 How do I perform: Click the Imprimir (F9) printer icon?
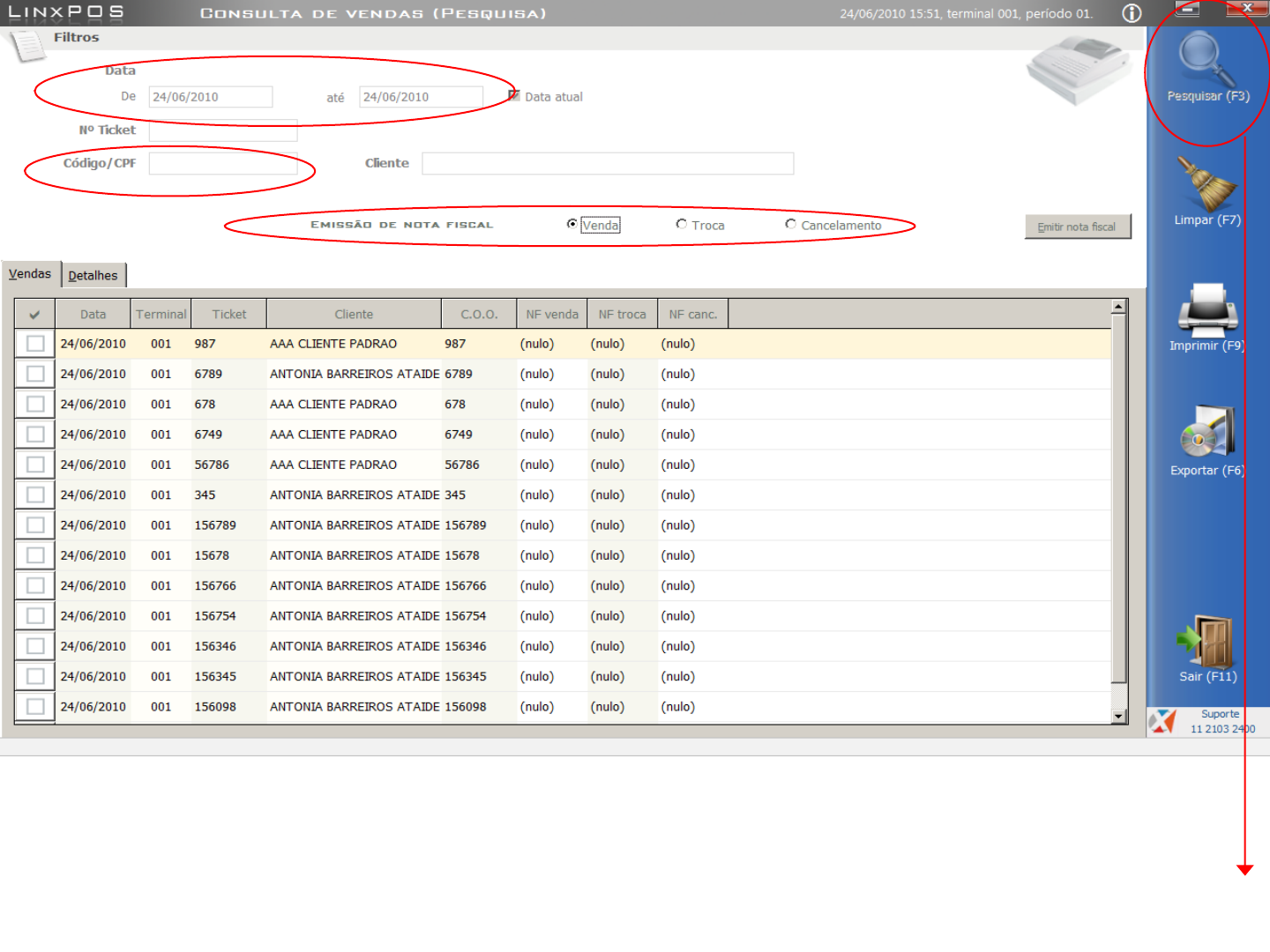pos(1207,310)
